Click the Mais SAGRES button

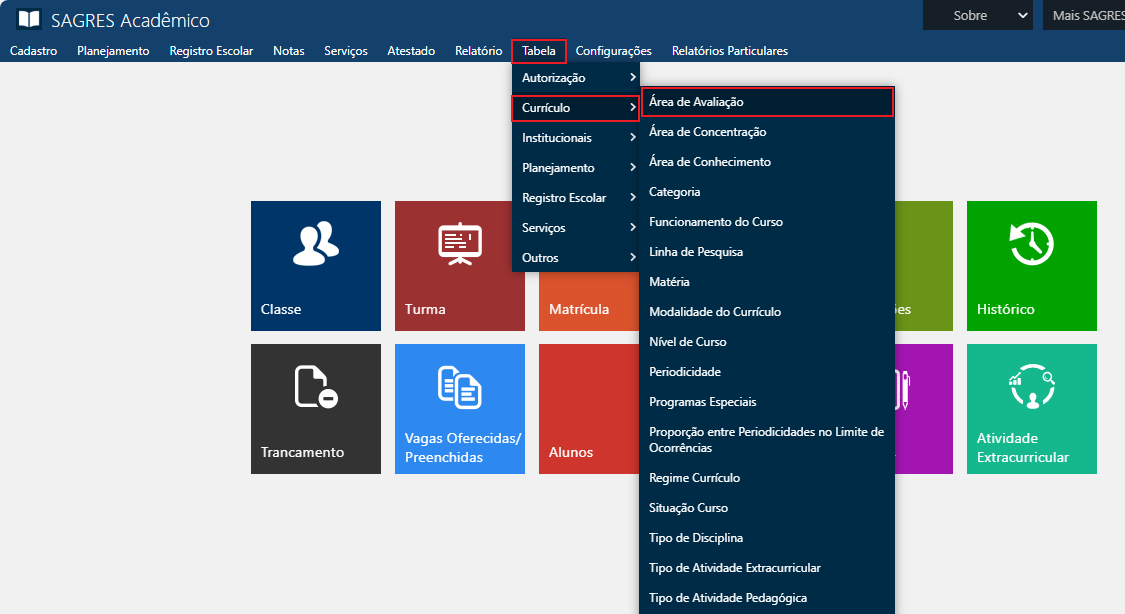point(1085,15)
